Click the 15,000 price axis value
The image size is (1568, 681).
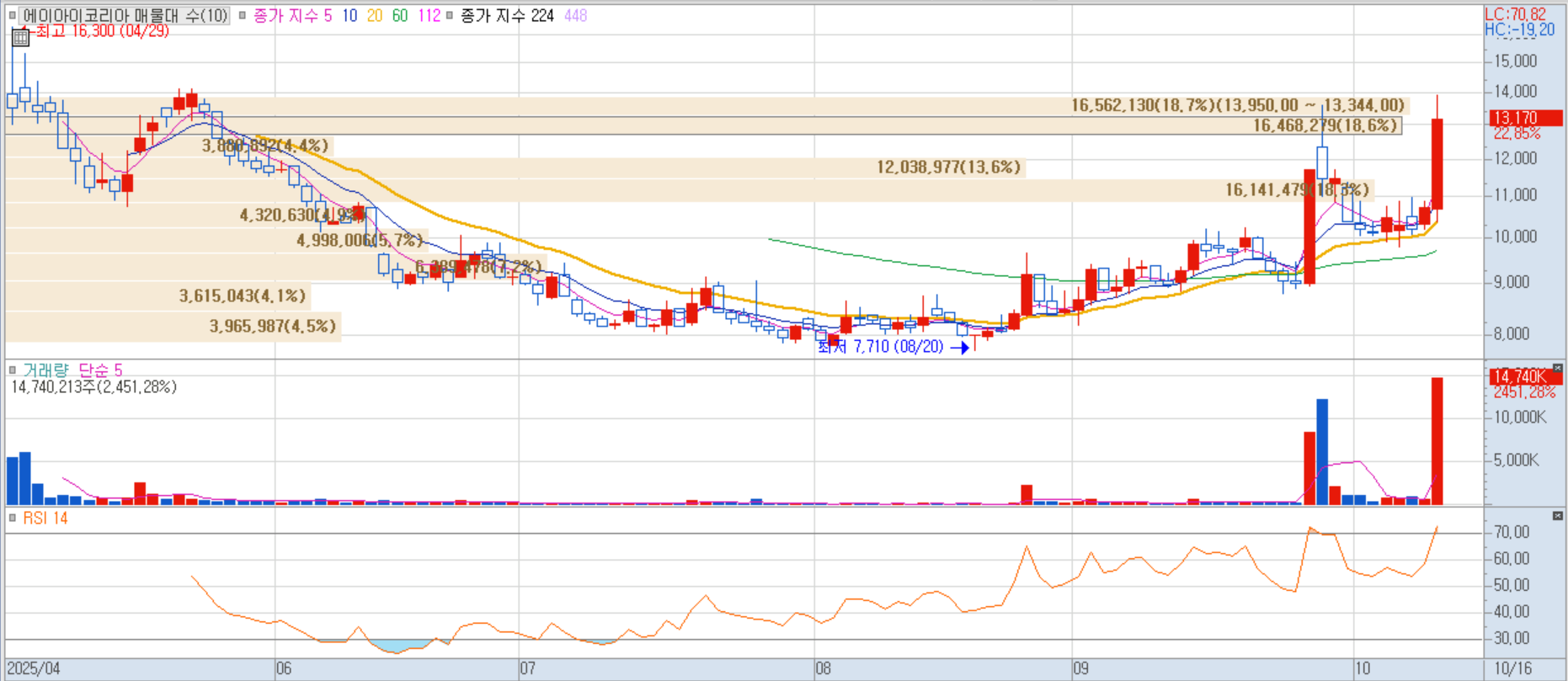(x=1515, y=61)
